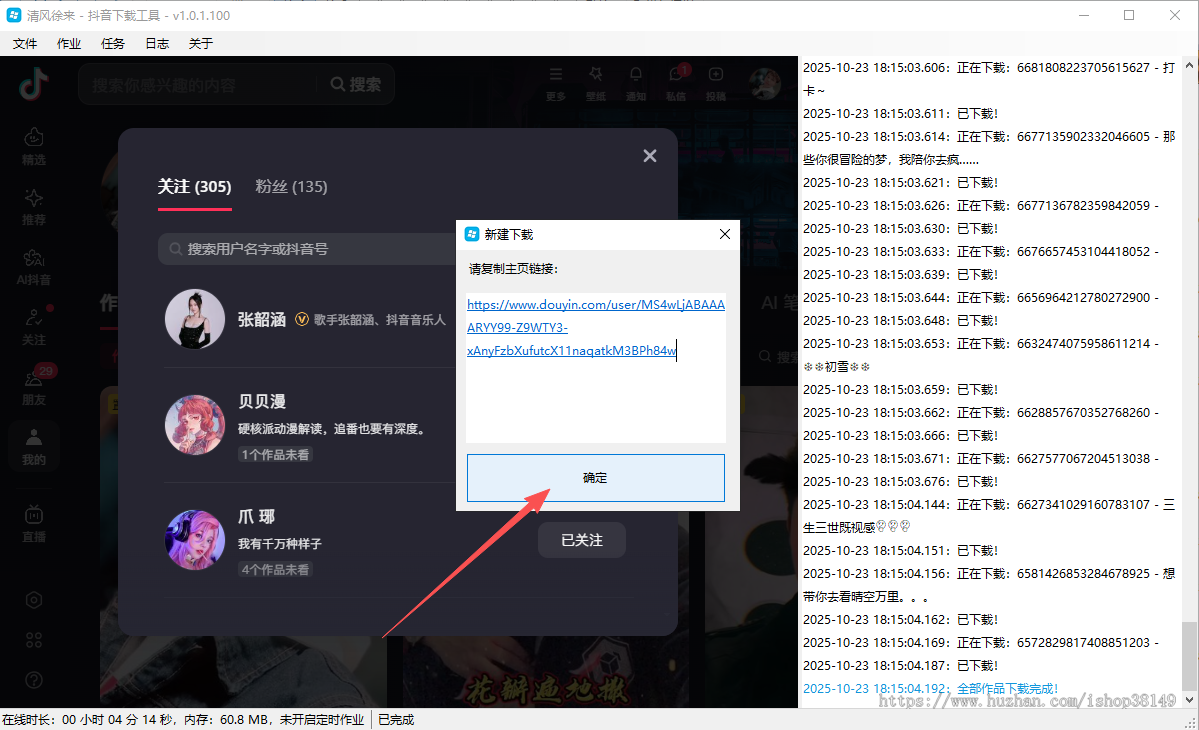The image size is (1199, 730).
Task: Click 确定 in 新建下载 dialog
Action: (596, 478)
